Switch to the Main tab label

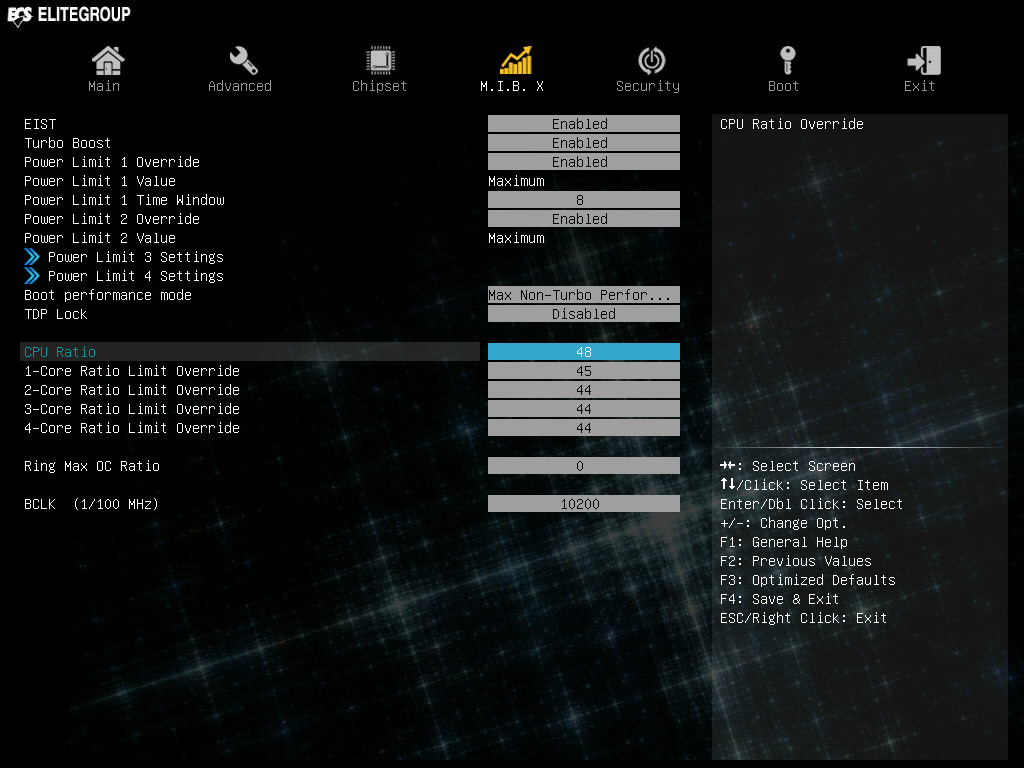(x=104, y=86)
